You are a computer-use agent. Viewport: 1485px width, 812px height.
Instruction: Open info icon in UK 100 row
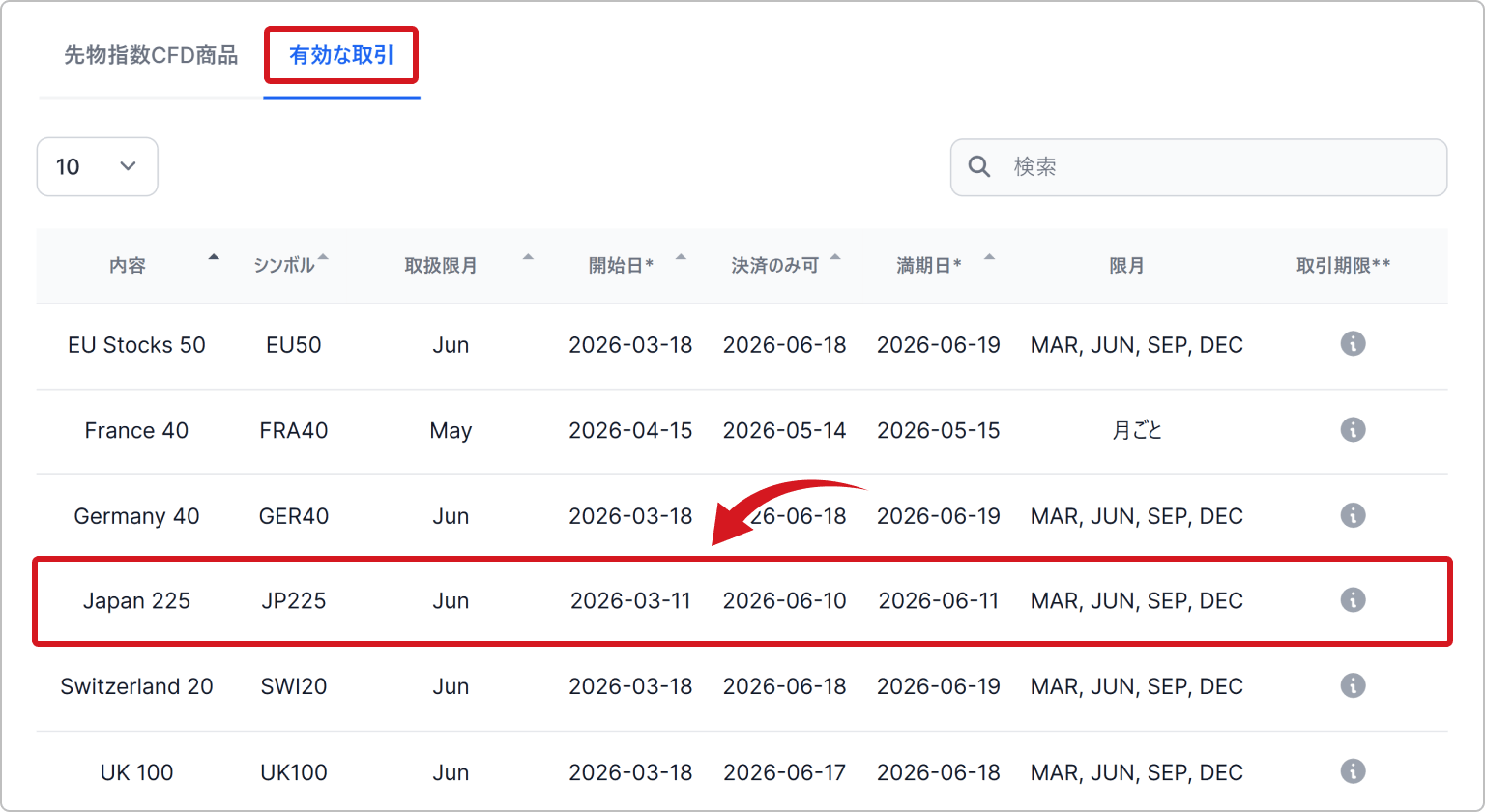click(1353, 771)
